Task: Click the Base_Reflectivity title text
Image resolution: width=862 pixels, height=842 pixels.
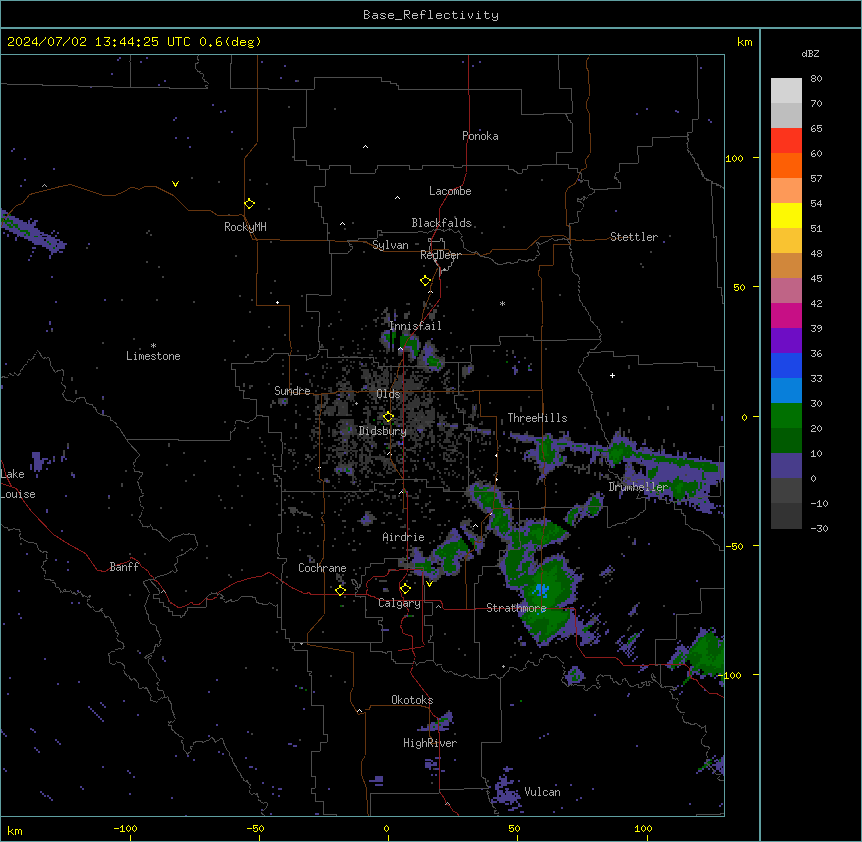Action: pos(431,15)
